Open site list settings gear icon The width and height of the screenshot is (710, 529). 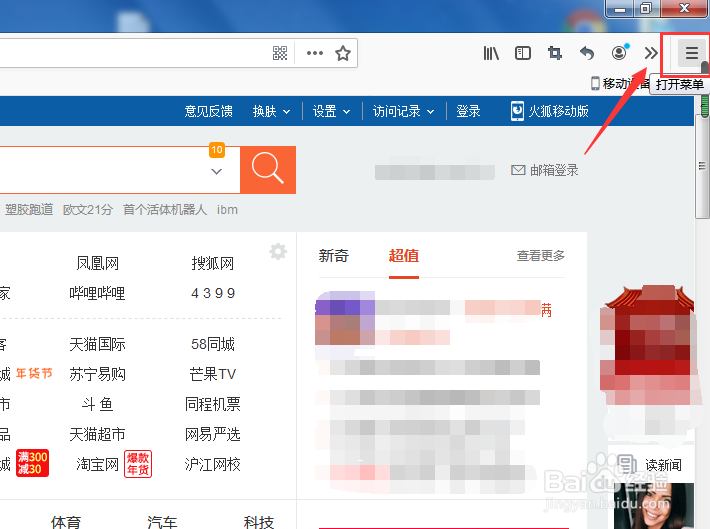(278, 251)
